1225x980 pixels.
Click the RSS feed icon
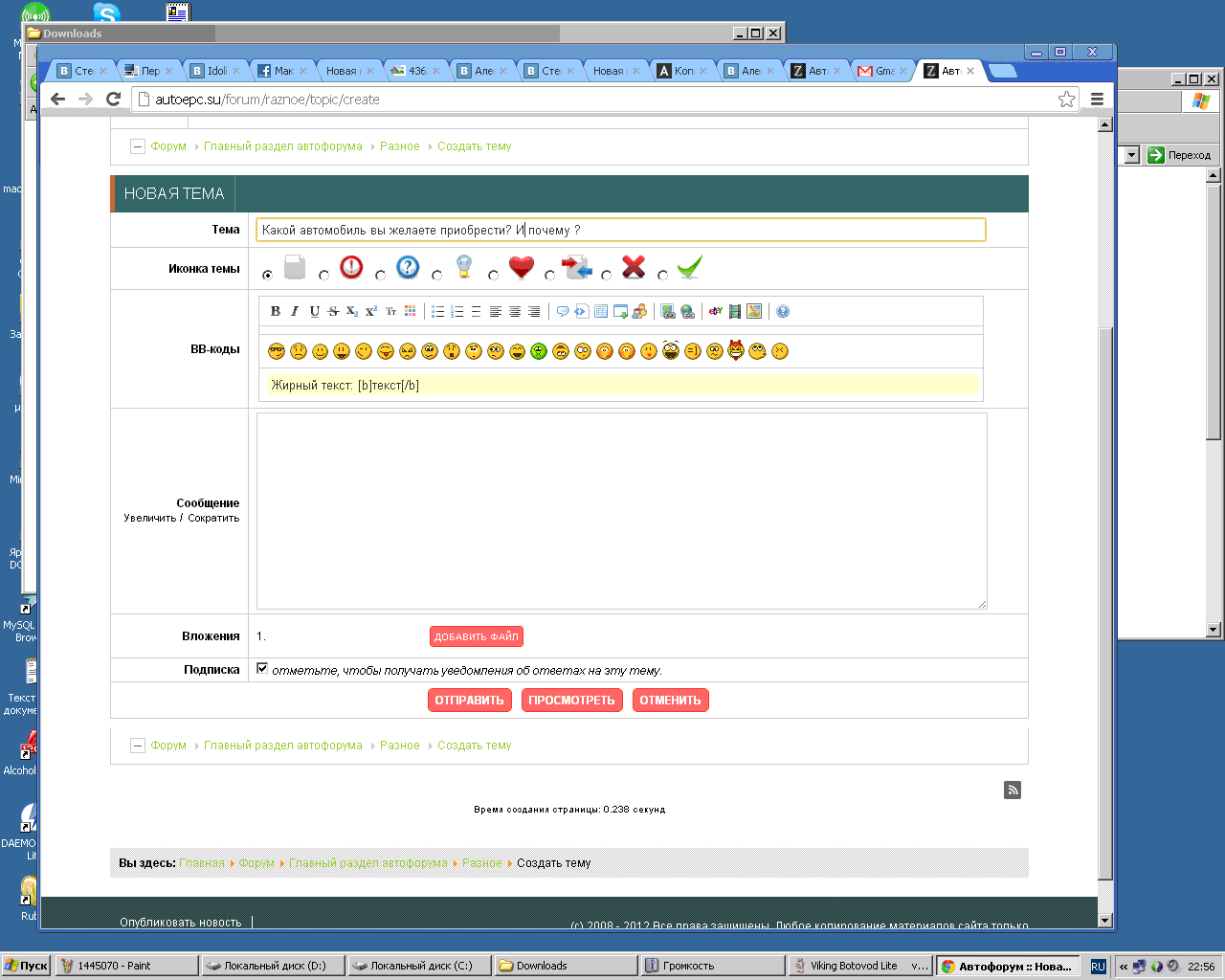[x=1013, y=790]
